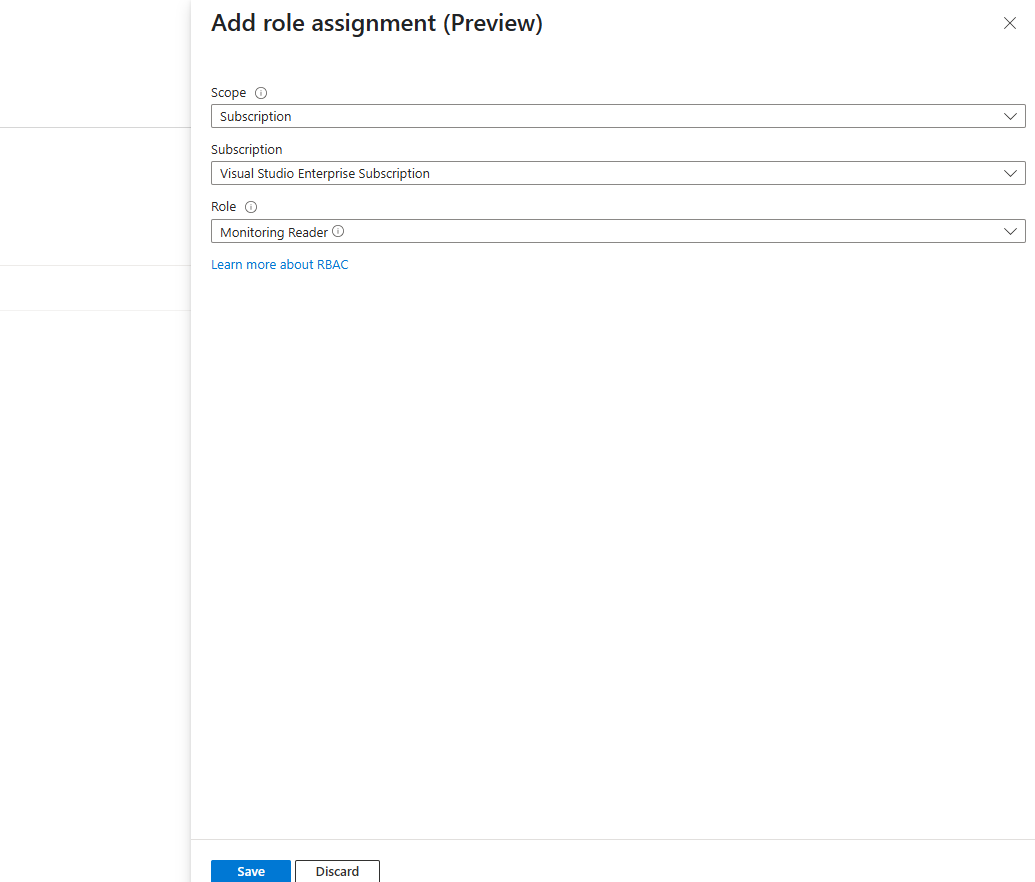
Task: Expand the Subscription dropdown chevron arrow
Action: coord(1009,174)
